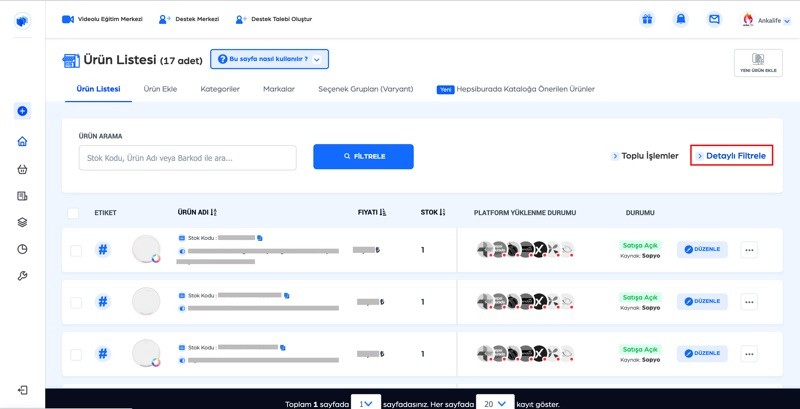Switch to the Ürün Ekle tab
Image resolution: width=800 pixels, height=409 pixels.
tap(160, 89)
